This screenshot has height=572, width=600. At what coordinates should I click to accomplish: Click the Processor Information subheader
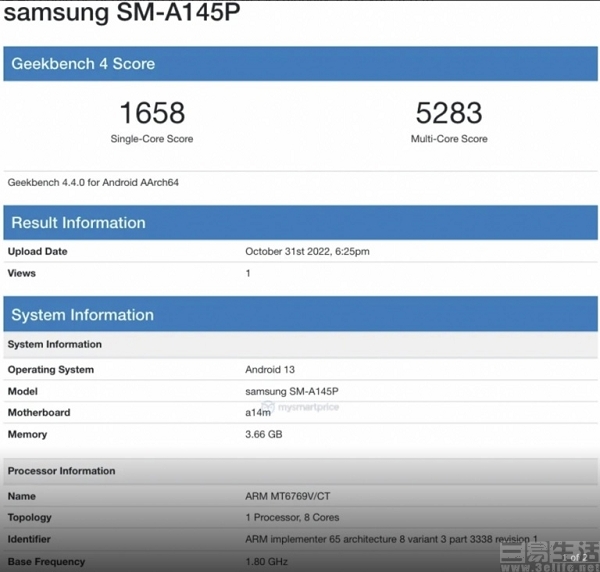coord(62,471)
